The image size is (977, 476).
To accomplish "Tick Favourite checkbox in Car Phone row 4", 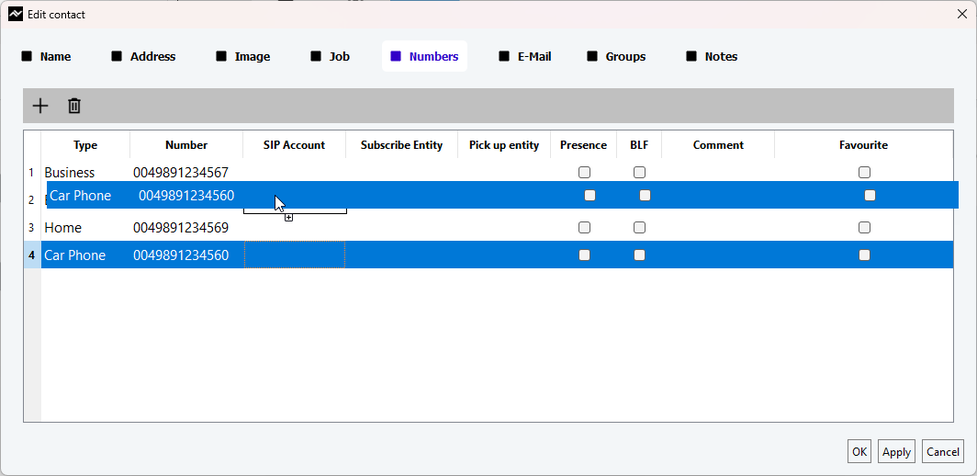I will pos(864,255).
